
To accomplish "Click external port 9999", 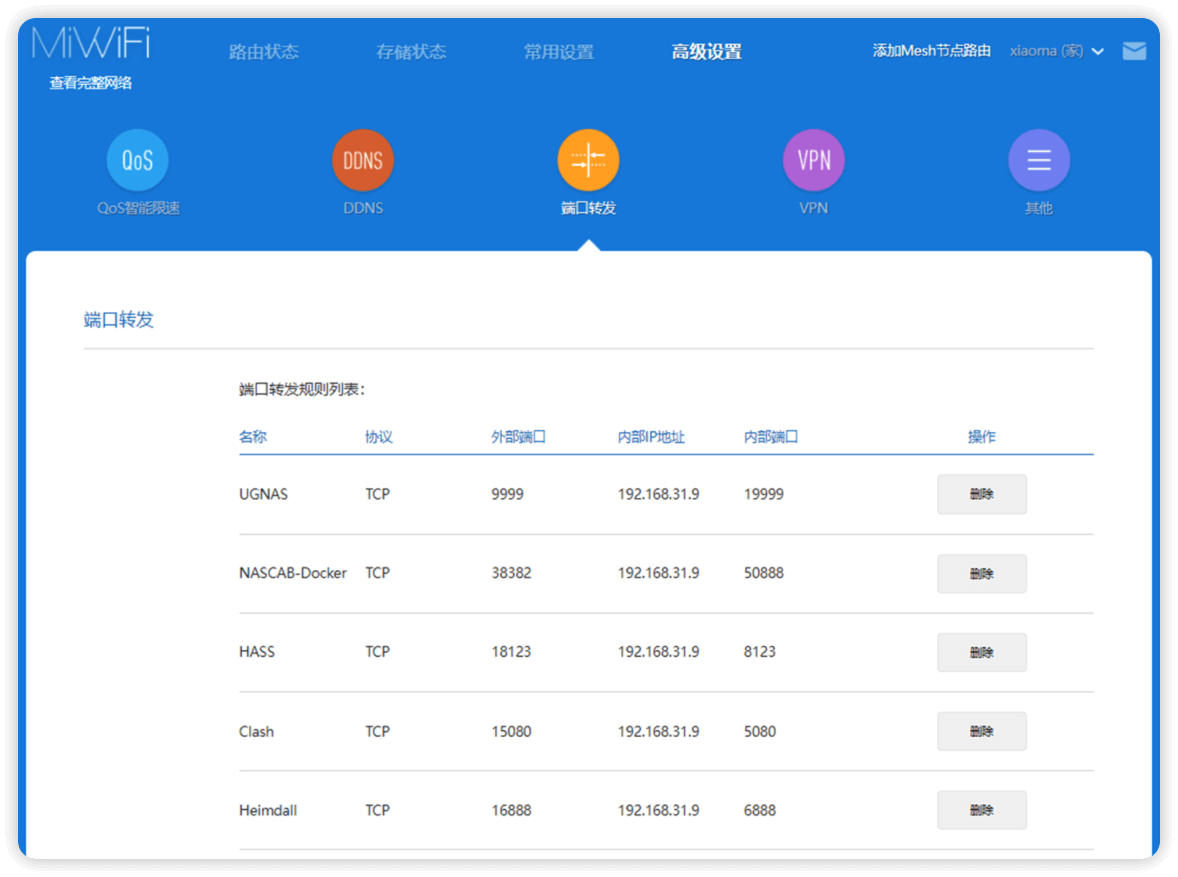I will tap(507, 494).
